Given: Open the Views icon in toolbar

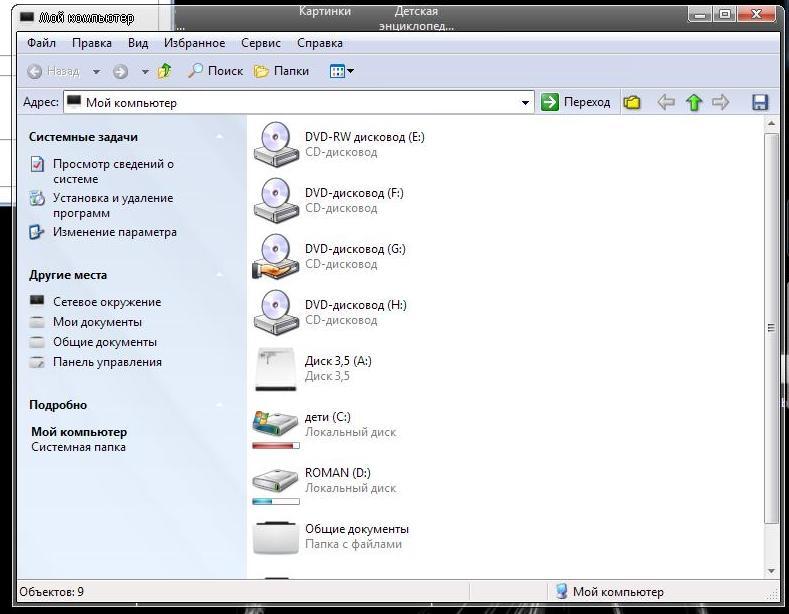Looking at the screenshot, I should tap(337, 71).
